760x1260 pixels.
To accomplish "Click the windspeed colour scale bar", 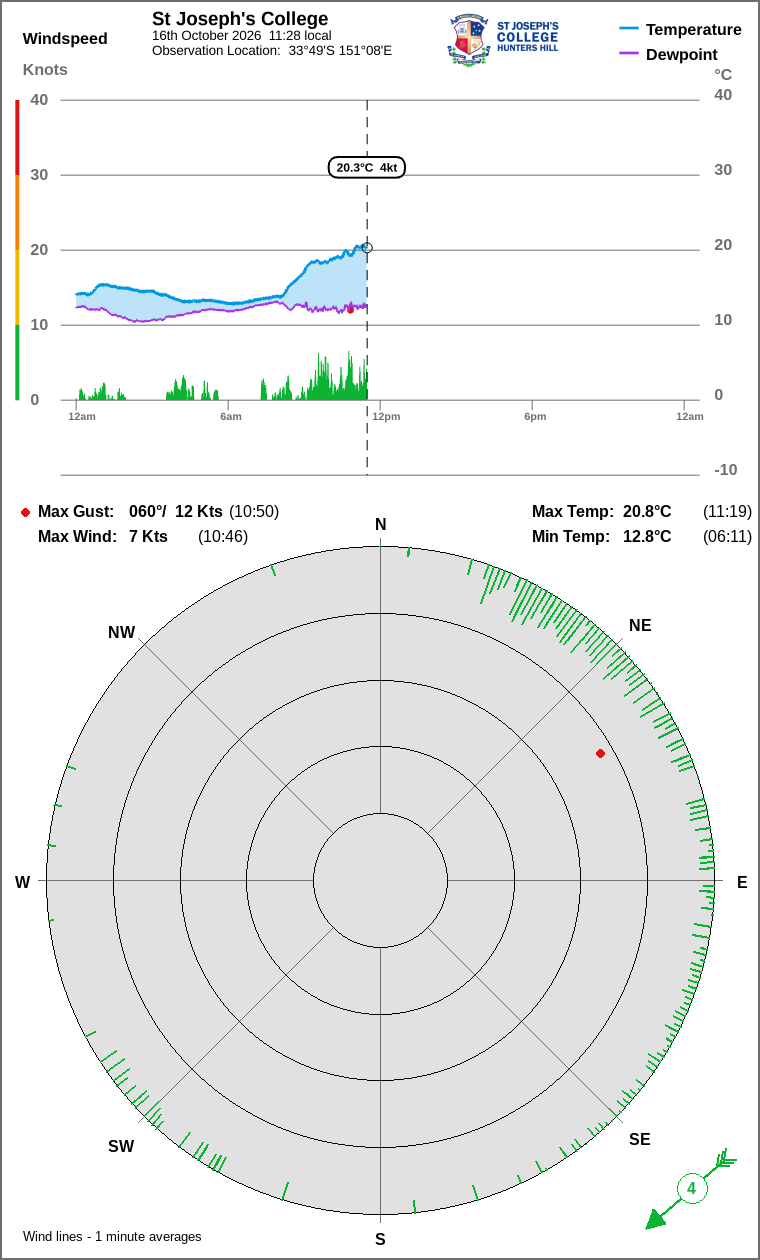I will [17, 250].
